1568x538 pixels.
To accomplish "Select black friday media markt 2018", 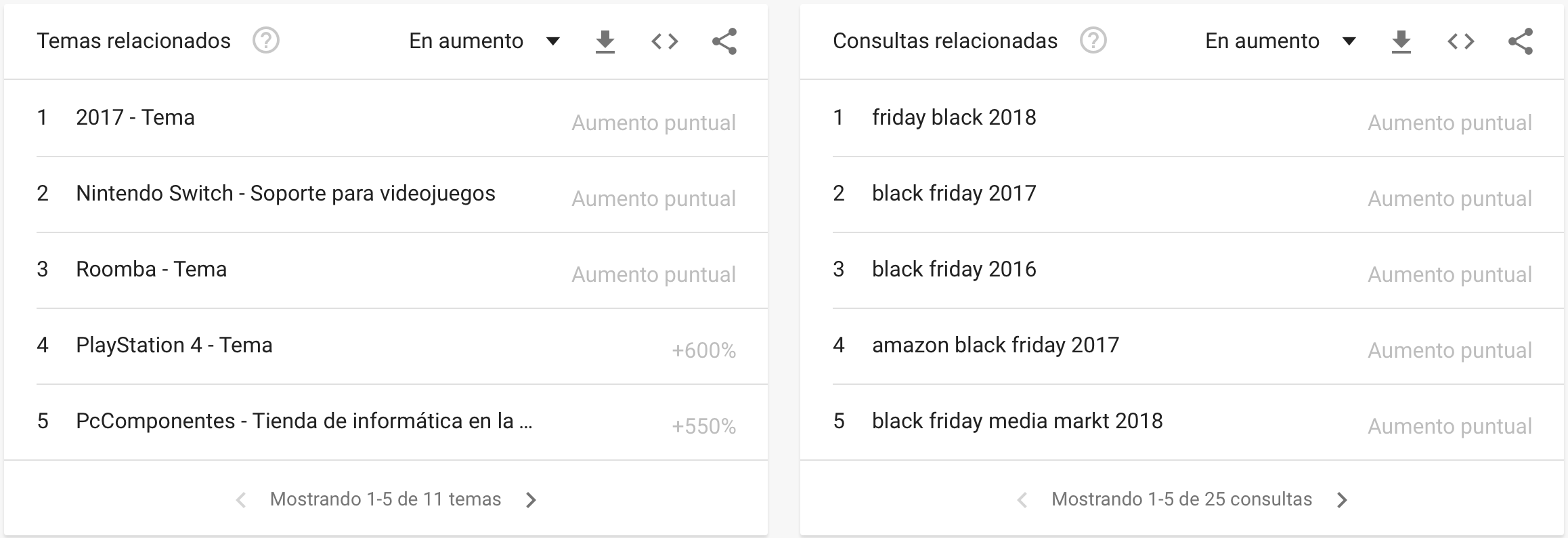I will click(x=1198, y=422).
